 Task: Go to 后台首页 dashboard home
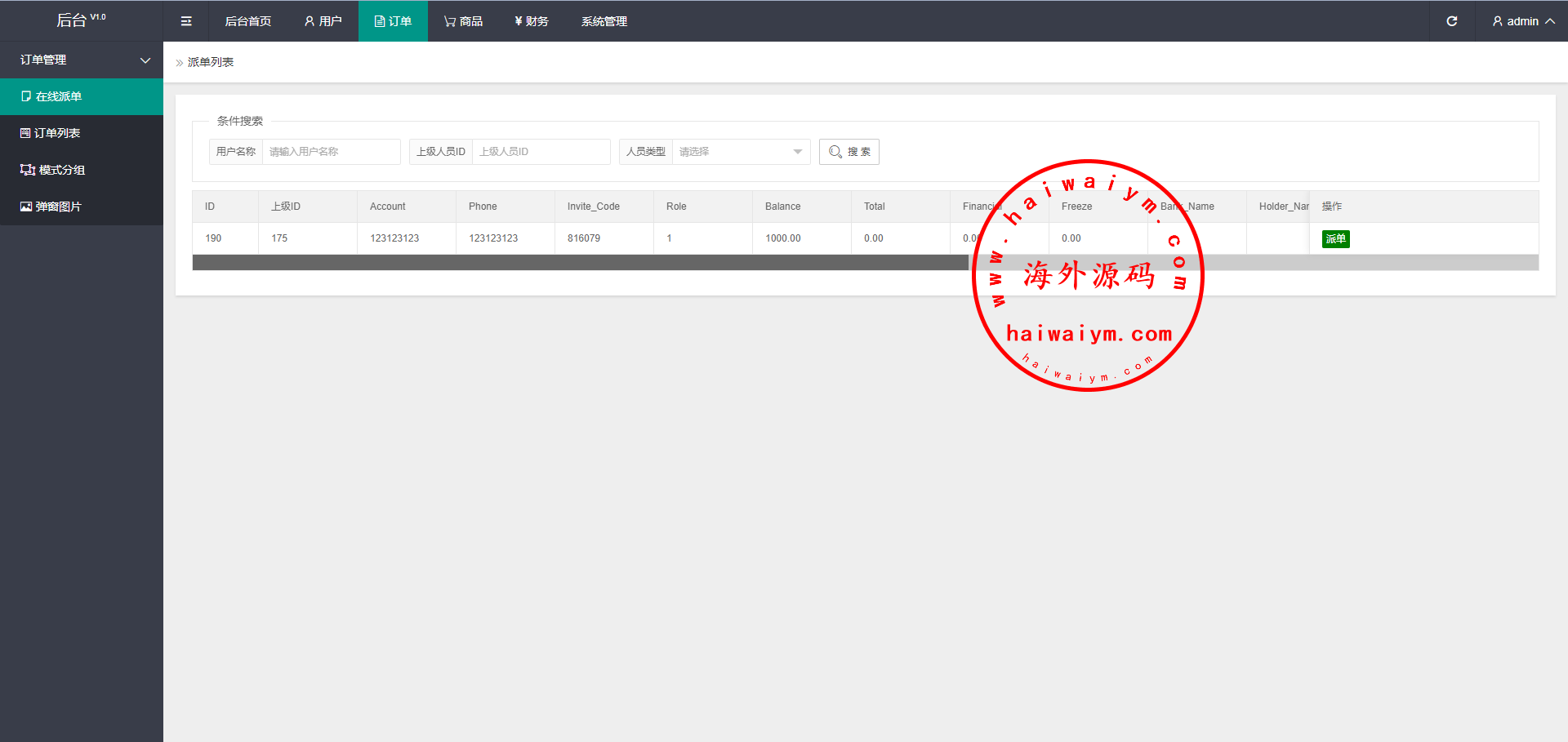coord(247,21)
